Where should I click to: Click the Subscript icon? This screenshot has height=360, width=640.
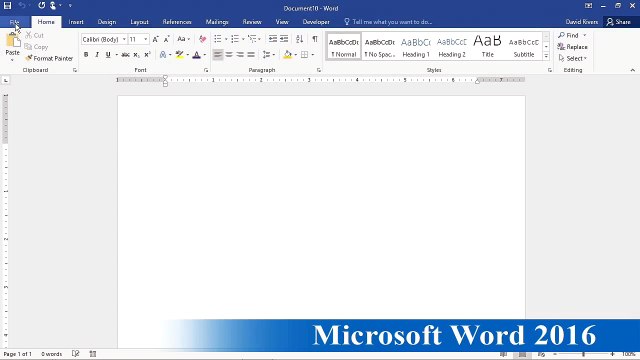[136, 55]
